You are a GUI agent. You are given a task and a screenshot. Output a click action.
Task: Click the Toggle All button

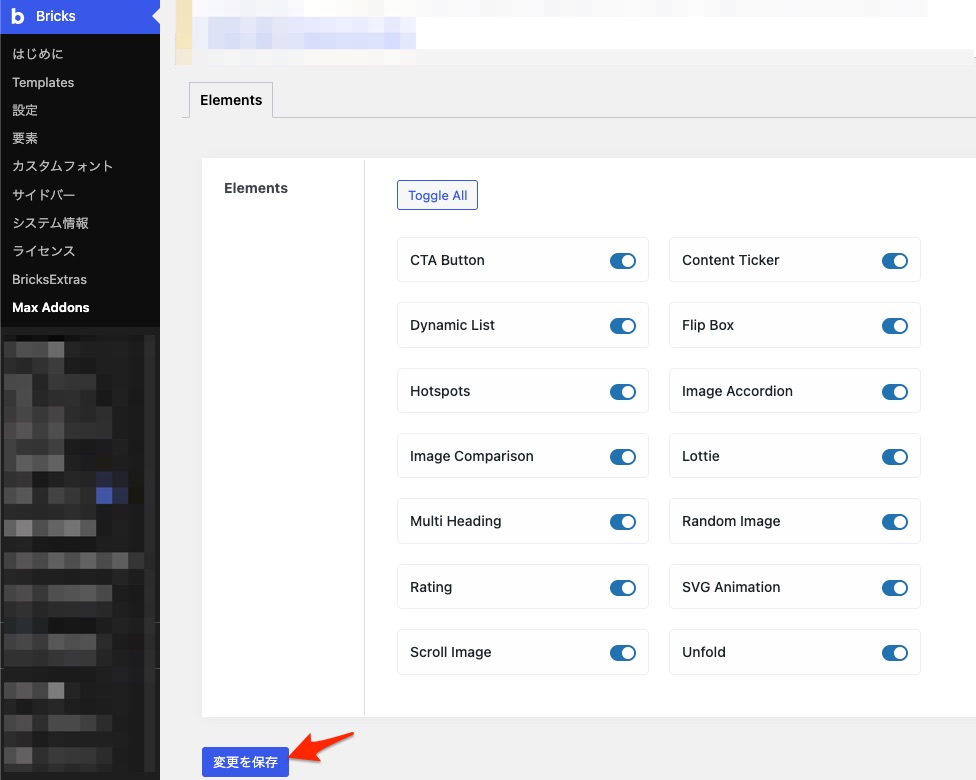(437, 195)
